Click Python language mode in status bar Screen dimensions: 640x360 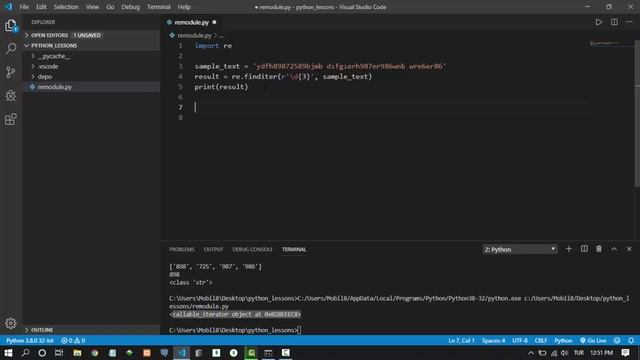pos(563,340)
